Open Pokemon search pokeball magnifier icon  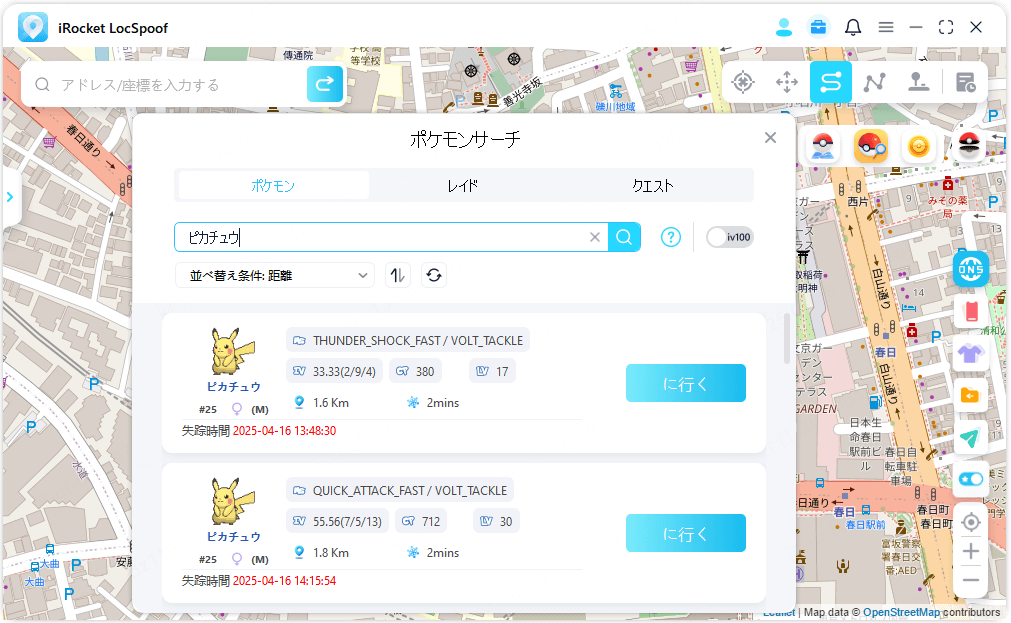pyautogui.click(x=870, y=146)
